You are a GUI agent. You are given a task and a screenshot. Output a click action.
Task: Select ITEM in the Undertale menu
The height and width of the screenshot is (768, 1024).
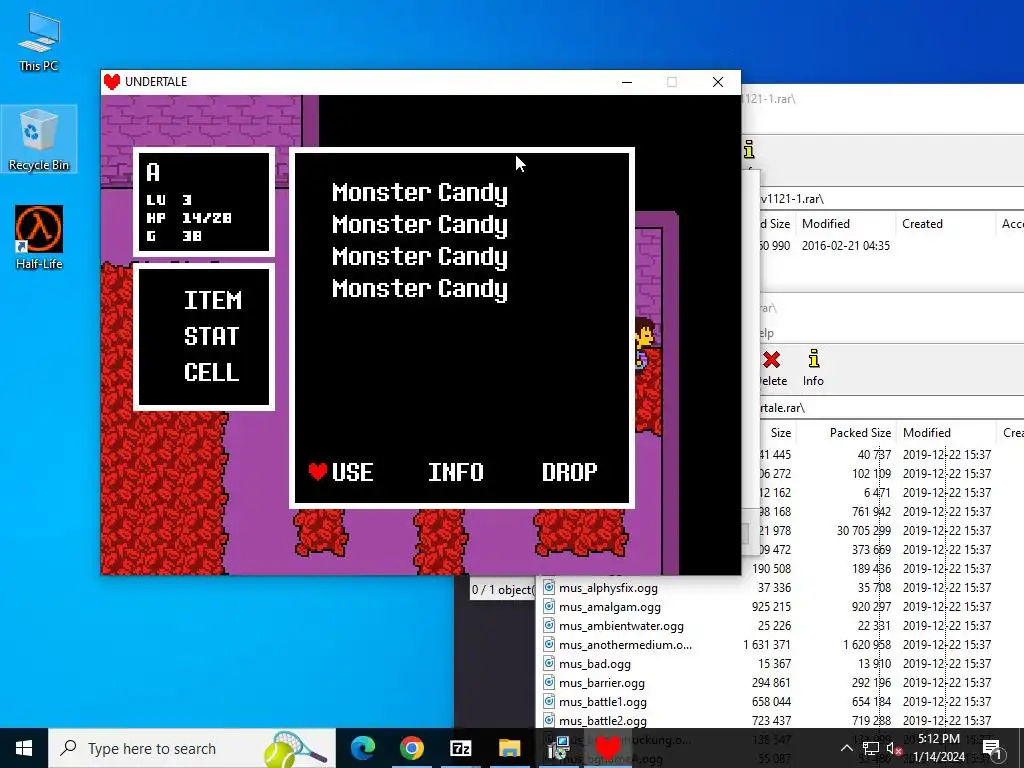212,300
